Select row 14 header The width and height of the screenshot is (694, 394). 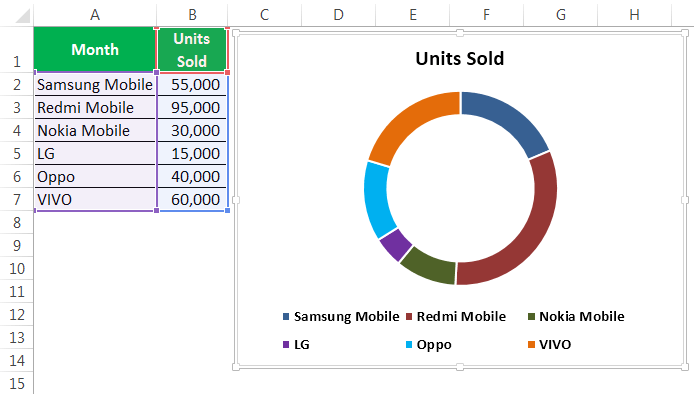point(16,360)
